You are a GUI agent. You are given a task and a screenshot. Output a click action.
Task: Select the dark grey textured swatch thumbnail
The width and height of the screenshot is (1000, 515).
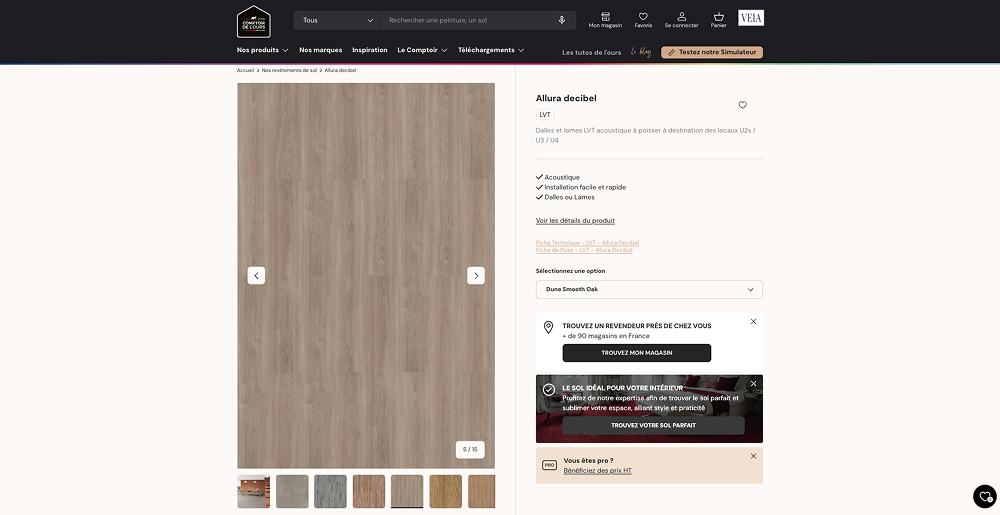(x=330, y=491)
